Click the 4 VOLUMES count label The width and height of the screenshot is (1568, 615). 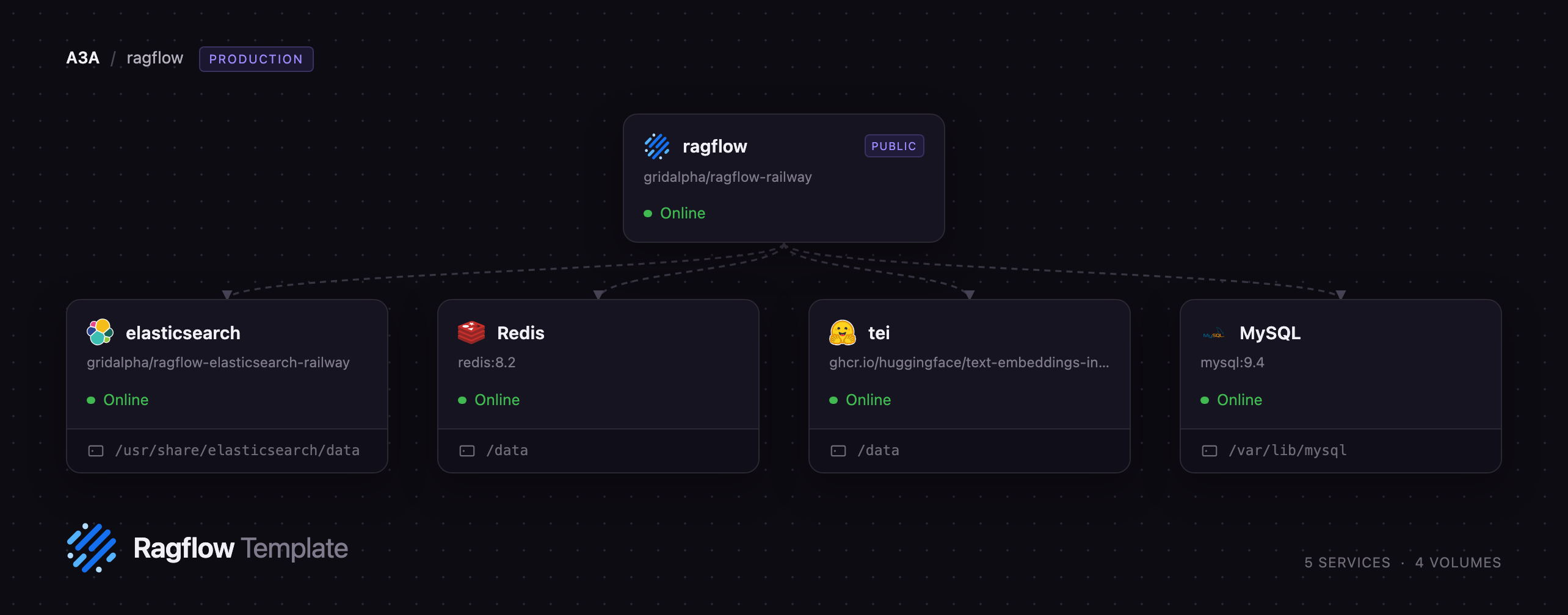tap(1458, 563)
